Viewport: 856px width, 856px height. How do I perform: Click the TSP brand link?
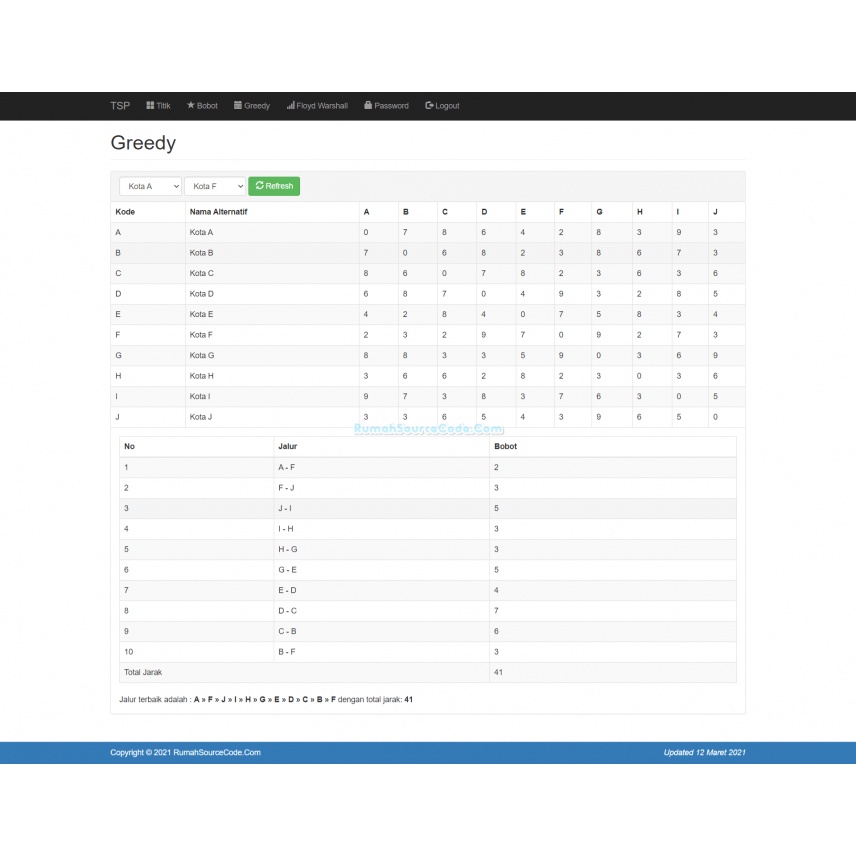(x=120, y=106)
